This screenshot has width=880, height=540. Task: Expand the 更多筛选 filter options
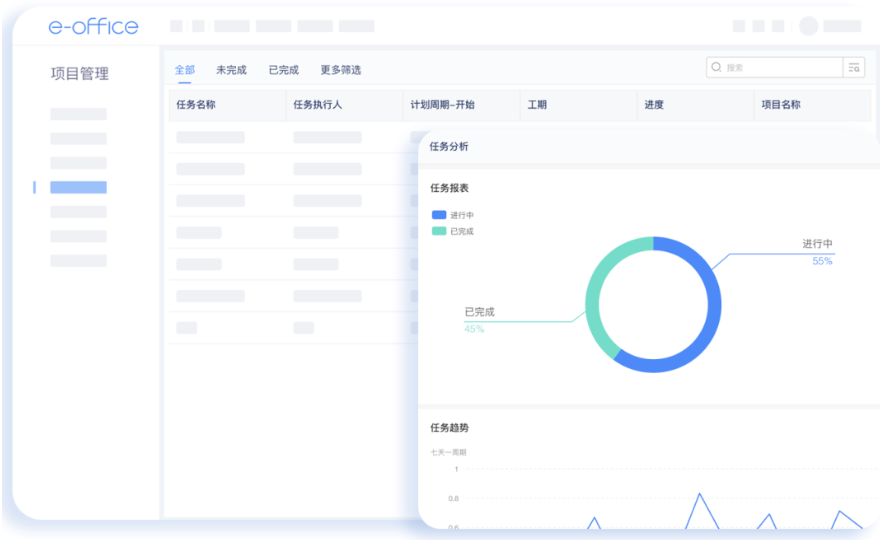pos(341,70)
